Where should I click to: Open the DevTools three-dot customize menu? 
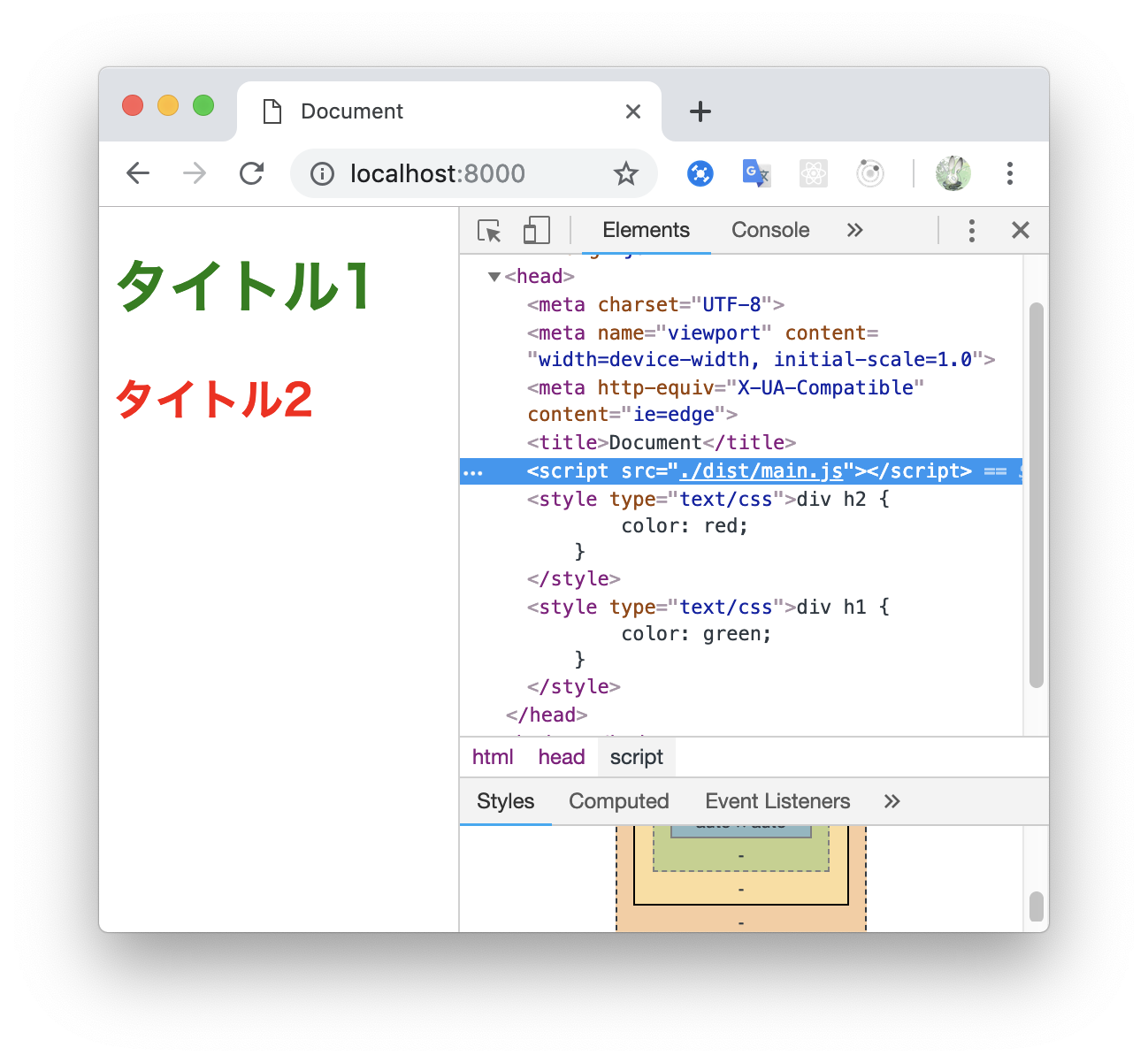(971, 230)
